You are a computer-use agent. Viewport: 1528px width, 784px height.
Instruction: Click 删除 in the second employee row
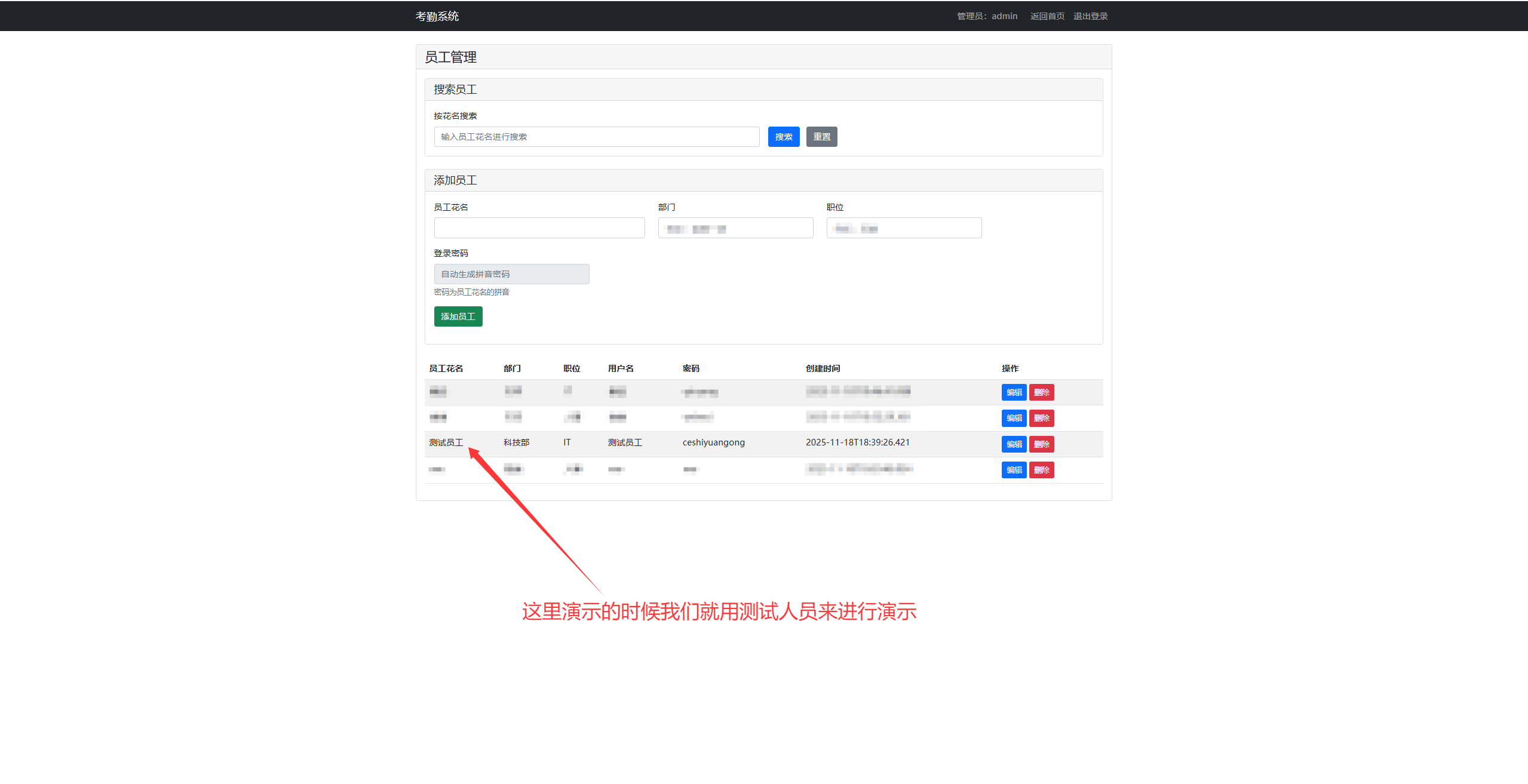coord(1041,418)
